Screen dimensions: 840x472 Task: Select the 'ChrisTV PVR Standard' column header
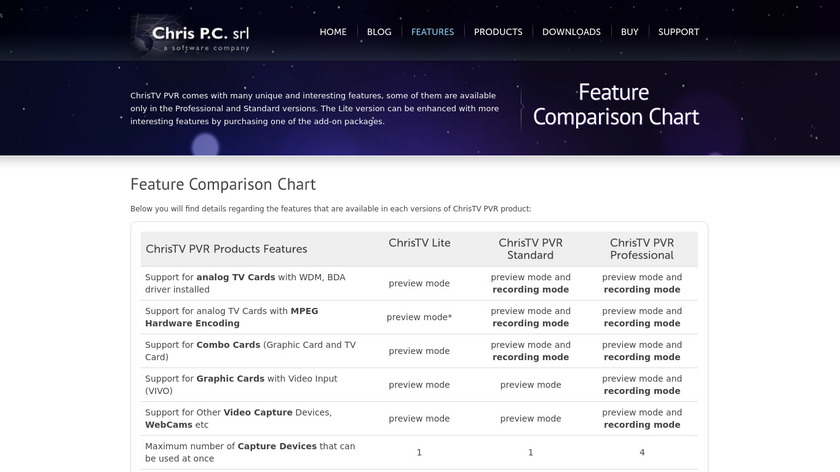(530, 249)
